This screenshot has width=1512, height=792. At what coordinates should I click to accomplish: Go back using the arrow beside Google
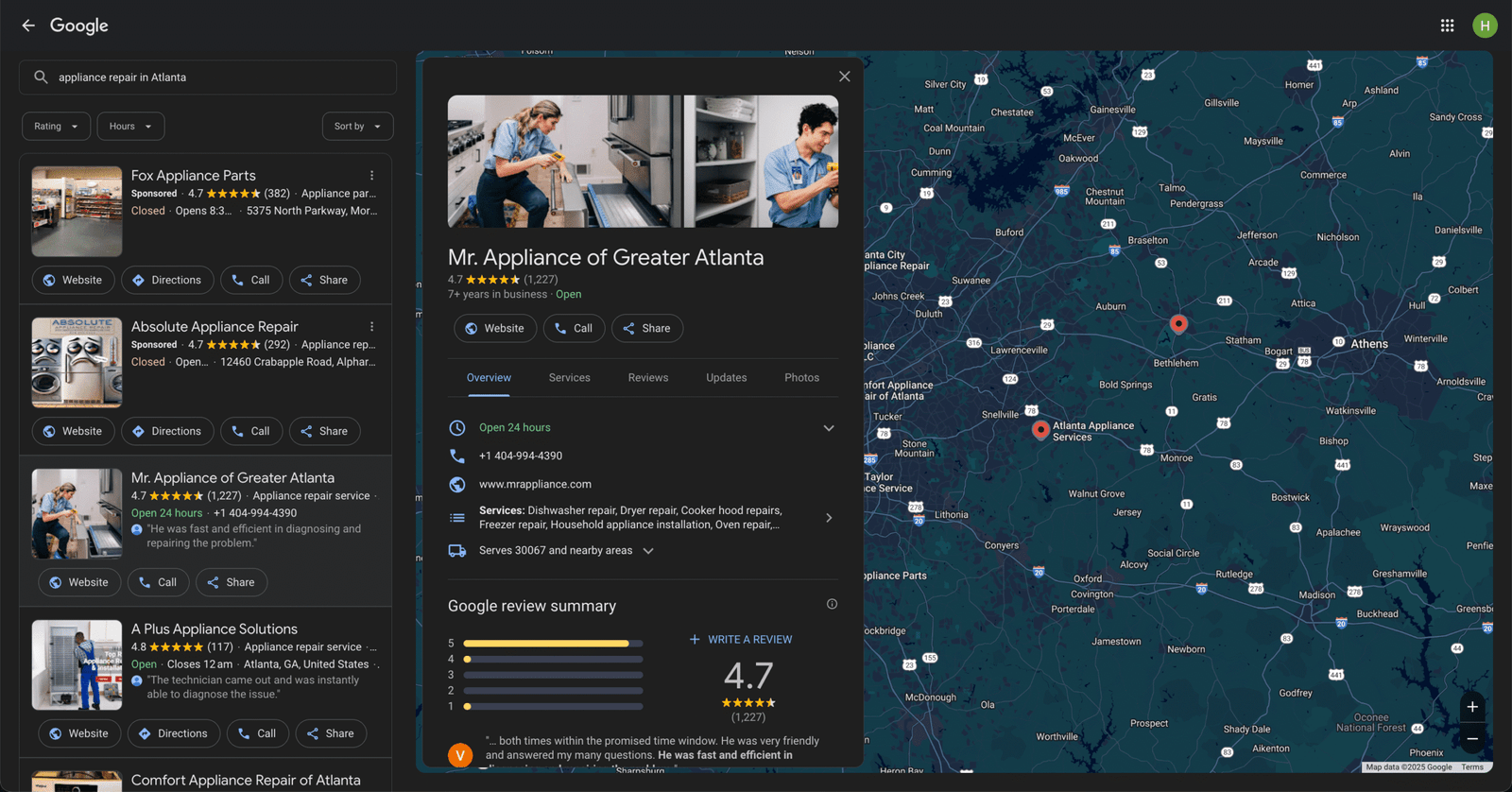point(28,26)
